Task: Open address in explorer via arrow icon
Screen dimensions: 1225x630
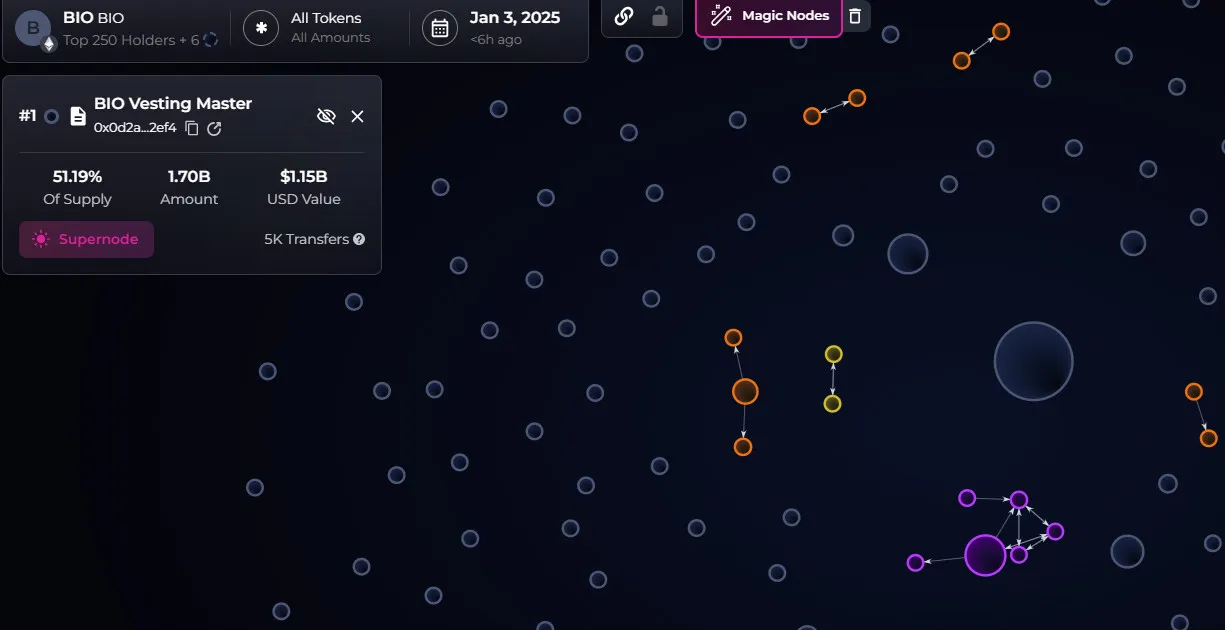Action: pyautogui.click(x=214, y=128)
